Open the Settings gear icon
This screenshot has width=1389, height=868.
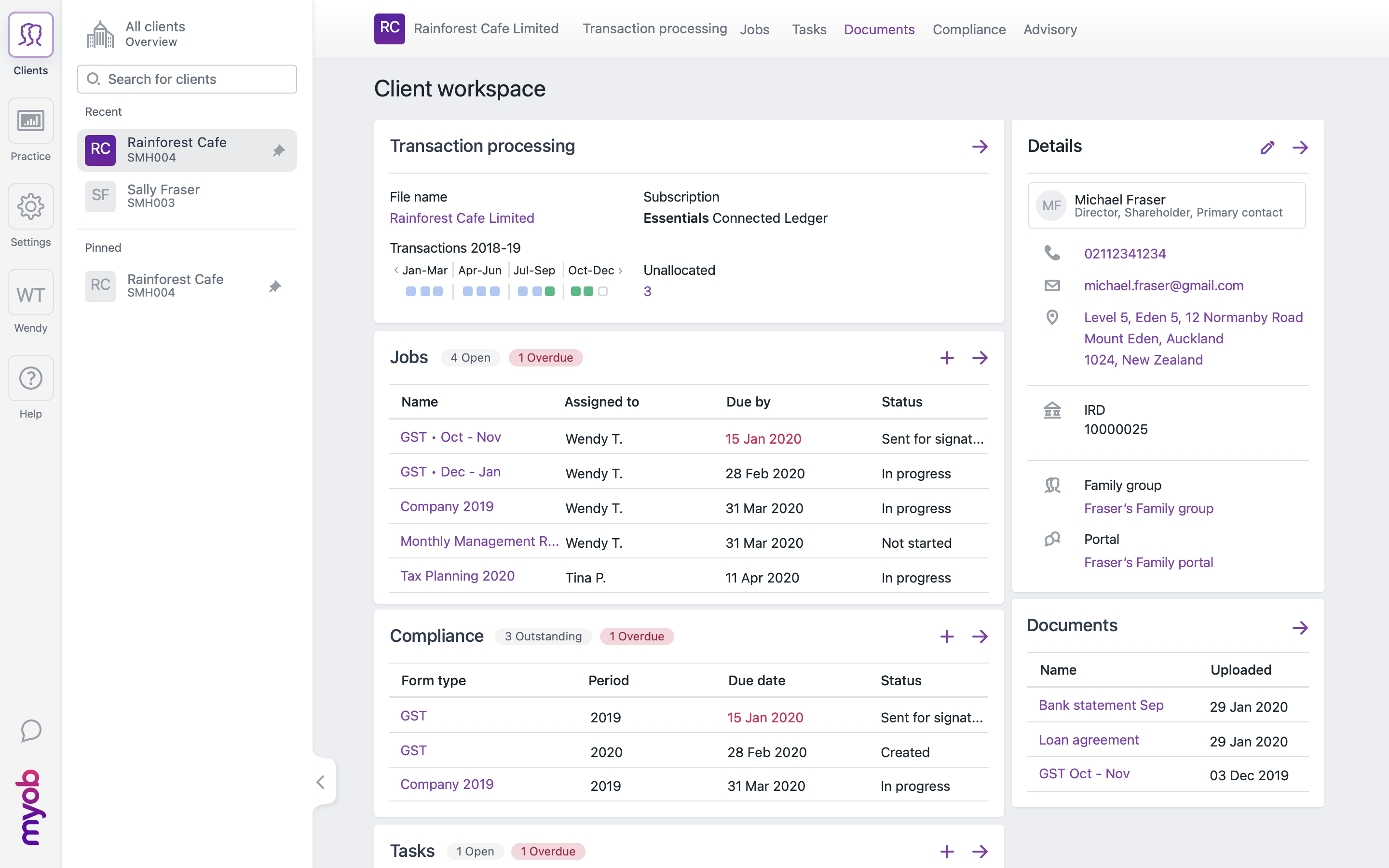[30, 207]
